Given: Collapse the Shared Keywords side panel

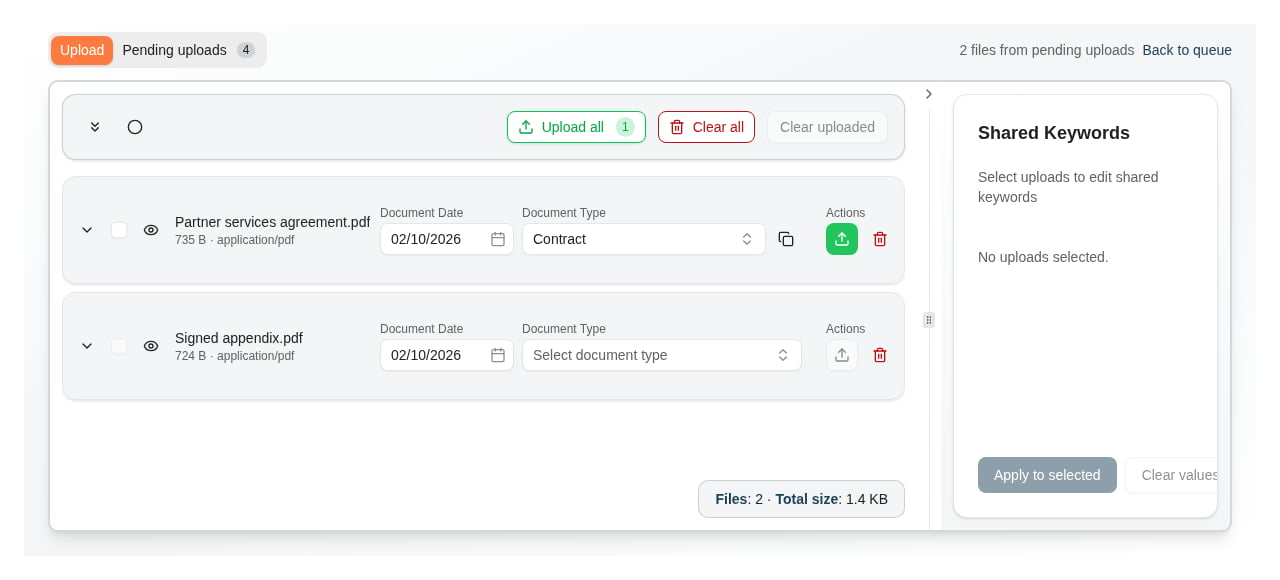Looking at the screenshot, I should coord(929,94).
